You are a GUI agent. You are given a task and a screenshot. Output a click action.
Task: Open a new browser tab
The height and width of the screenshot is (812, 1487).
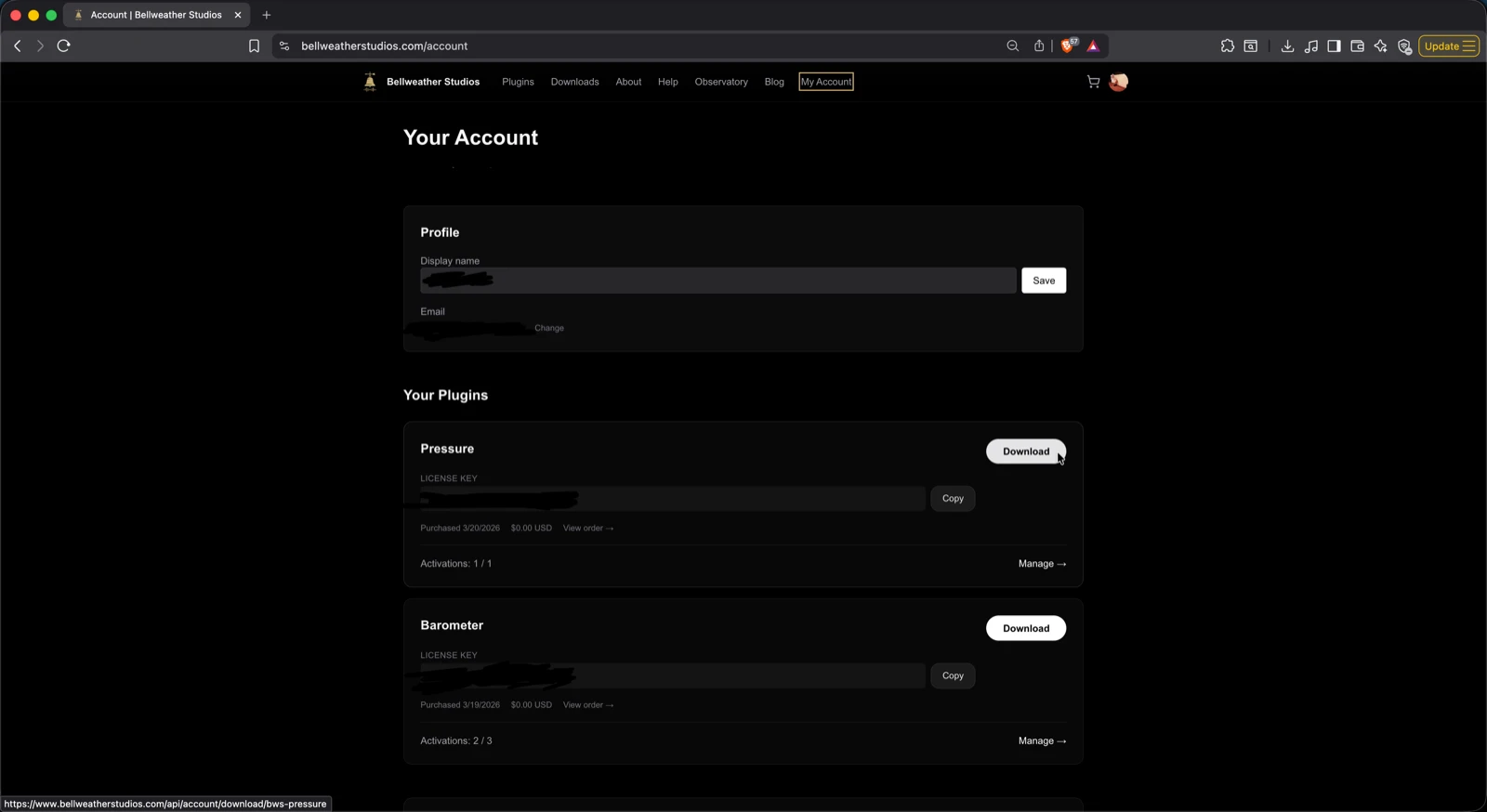[x=267, y=15]
